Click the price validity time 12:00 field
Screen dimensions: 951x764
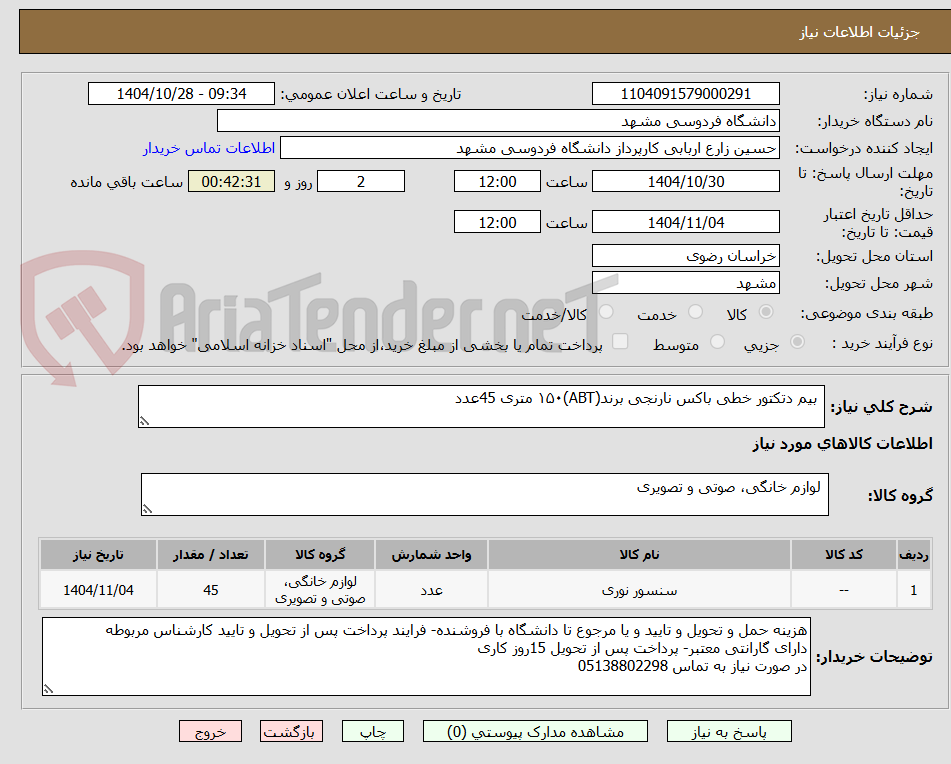click(x=497, y=222)
